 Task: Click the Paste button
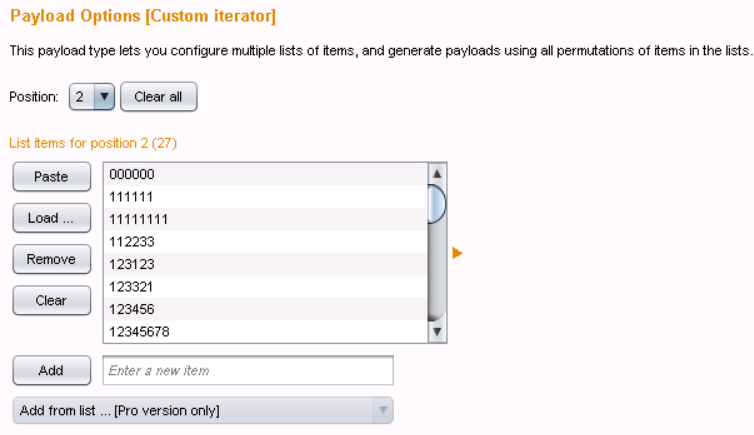(51, 177)
